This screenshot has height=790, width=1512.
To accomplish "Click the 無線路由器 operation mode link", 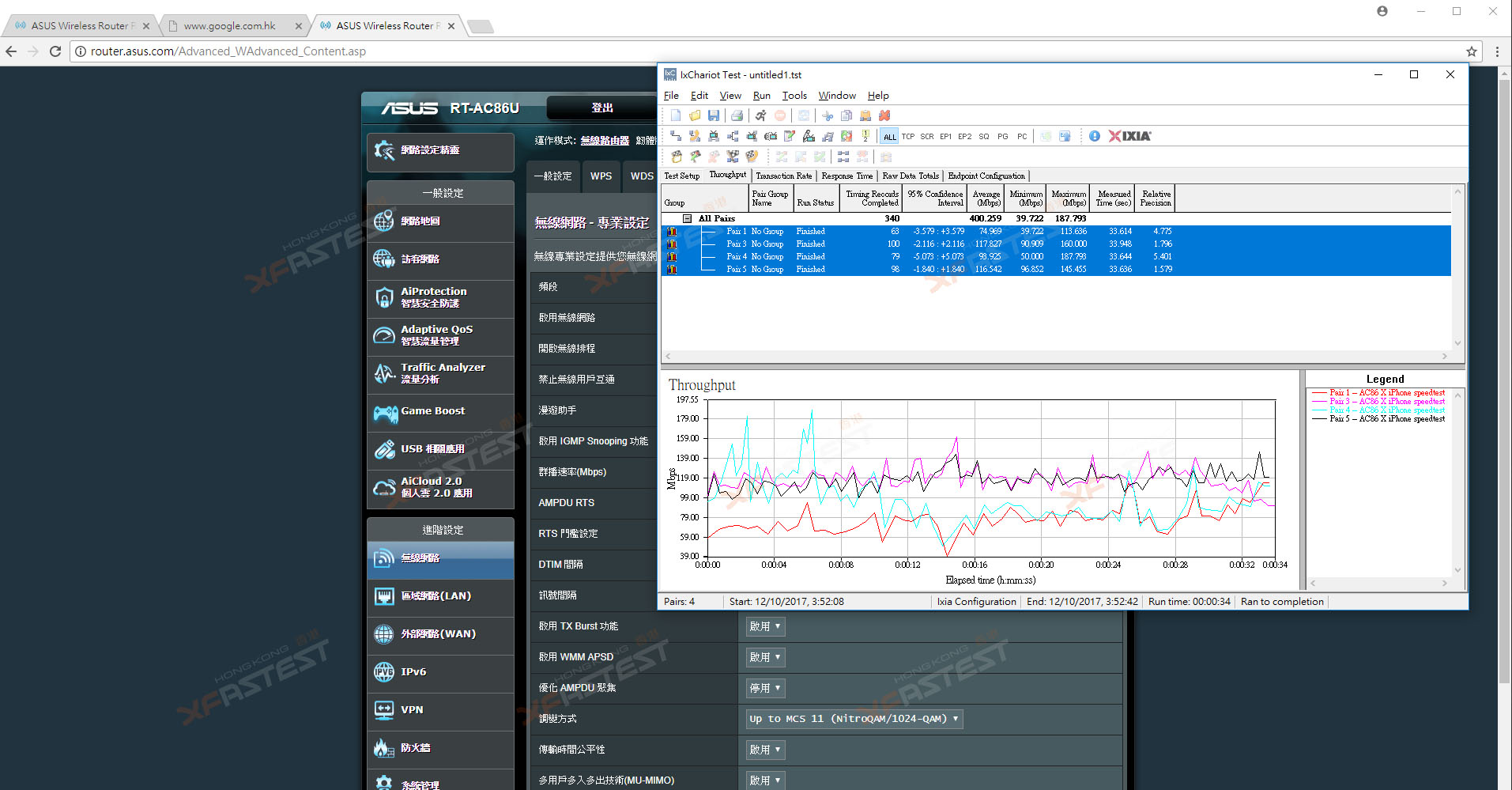I will pyautogui.click(x=605, y=141).
